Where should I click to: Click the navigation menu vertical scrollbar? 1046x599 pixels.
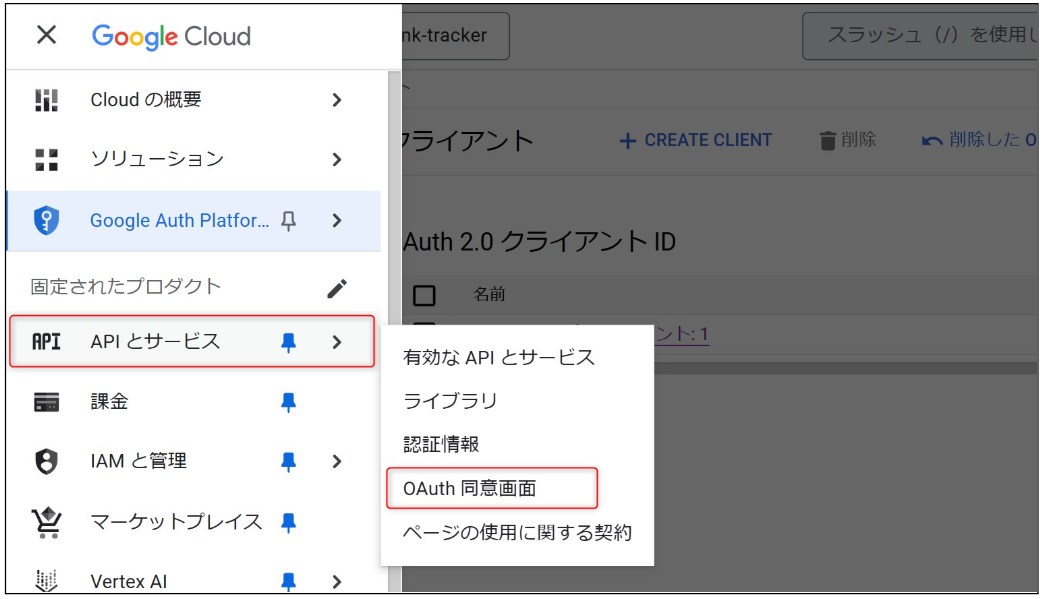[394, 331]
